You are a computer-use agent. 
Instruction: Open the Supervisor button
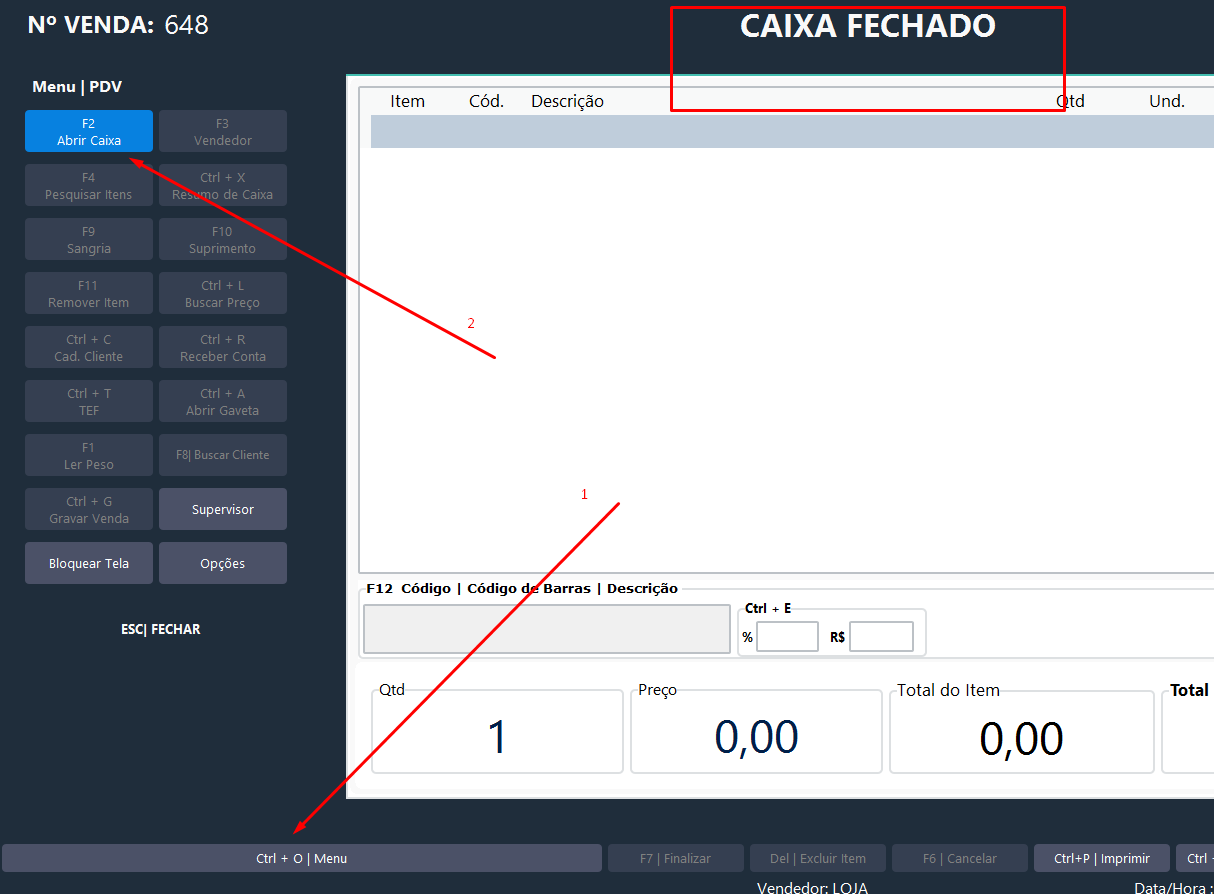click(223, 509)
